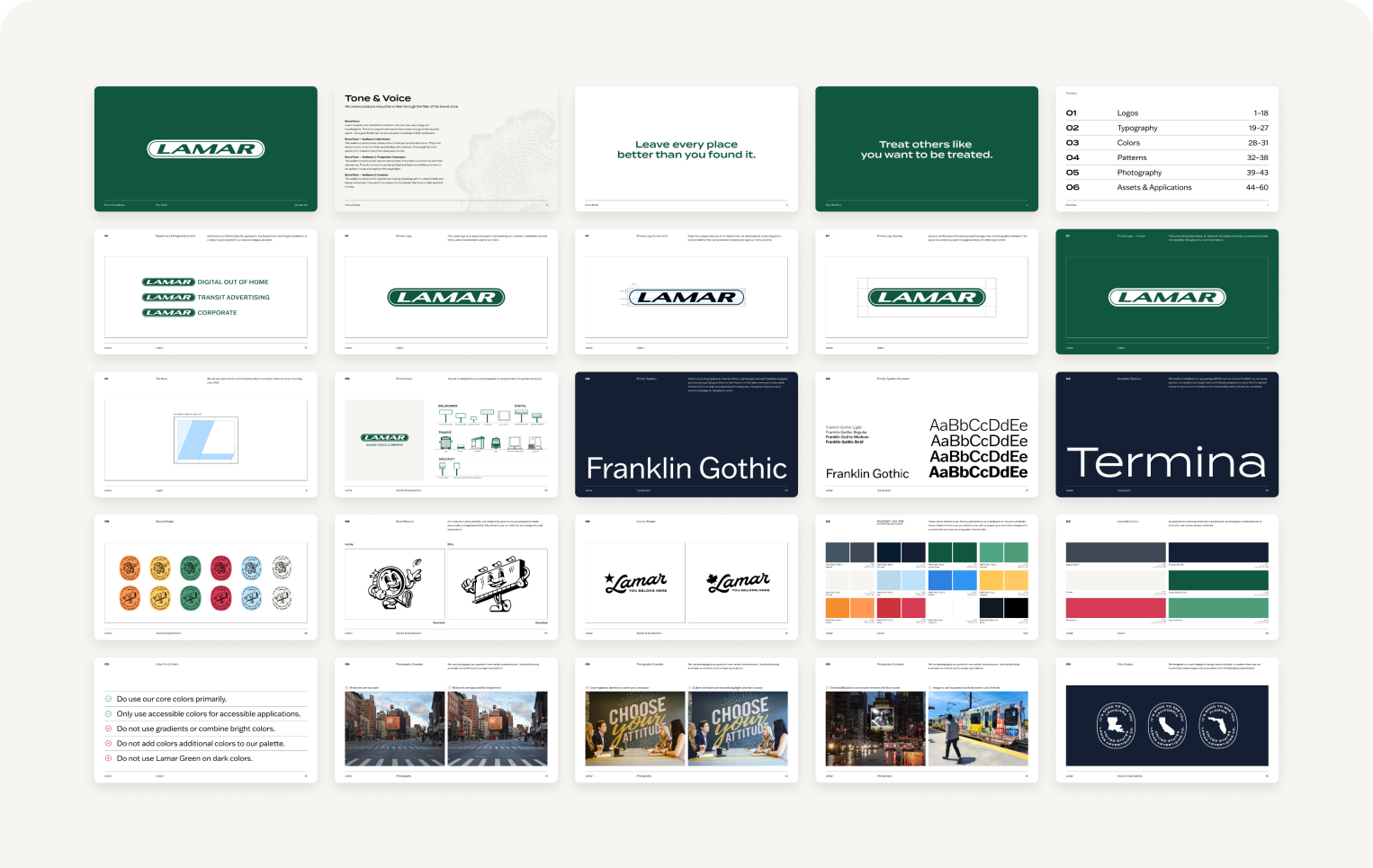Select the California state badge

coord(1167,726)
